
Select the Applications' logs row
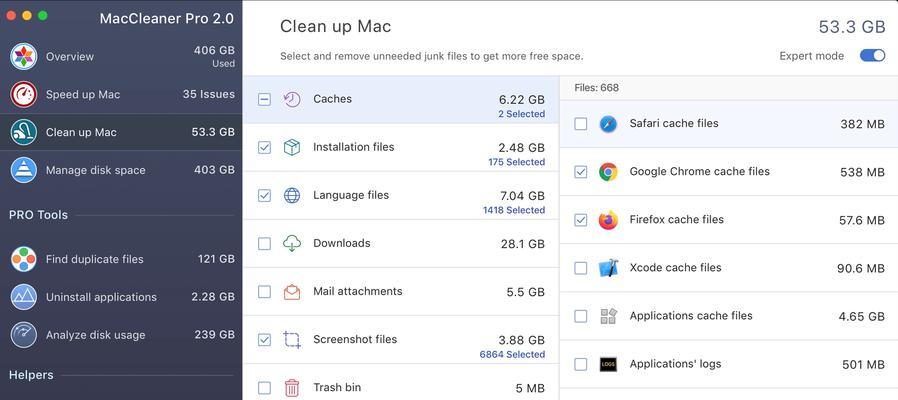pos(728,364)
